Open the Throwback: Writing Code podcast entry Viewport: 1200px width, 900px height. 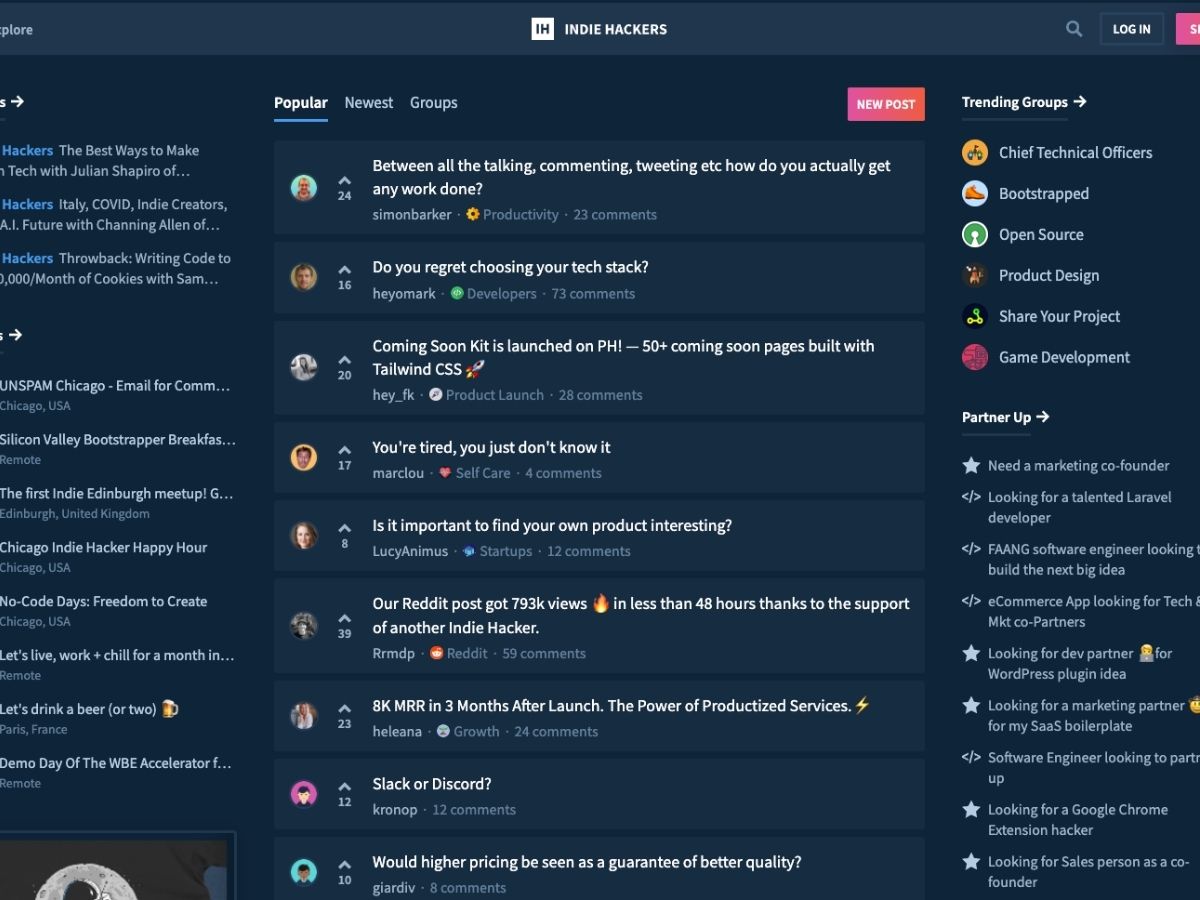115,268
